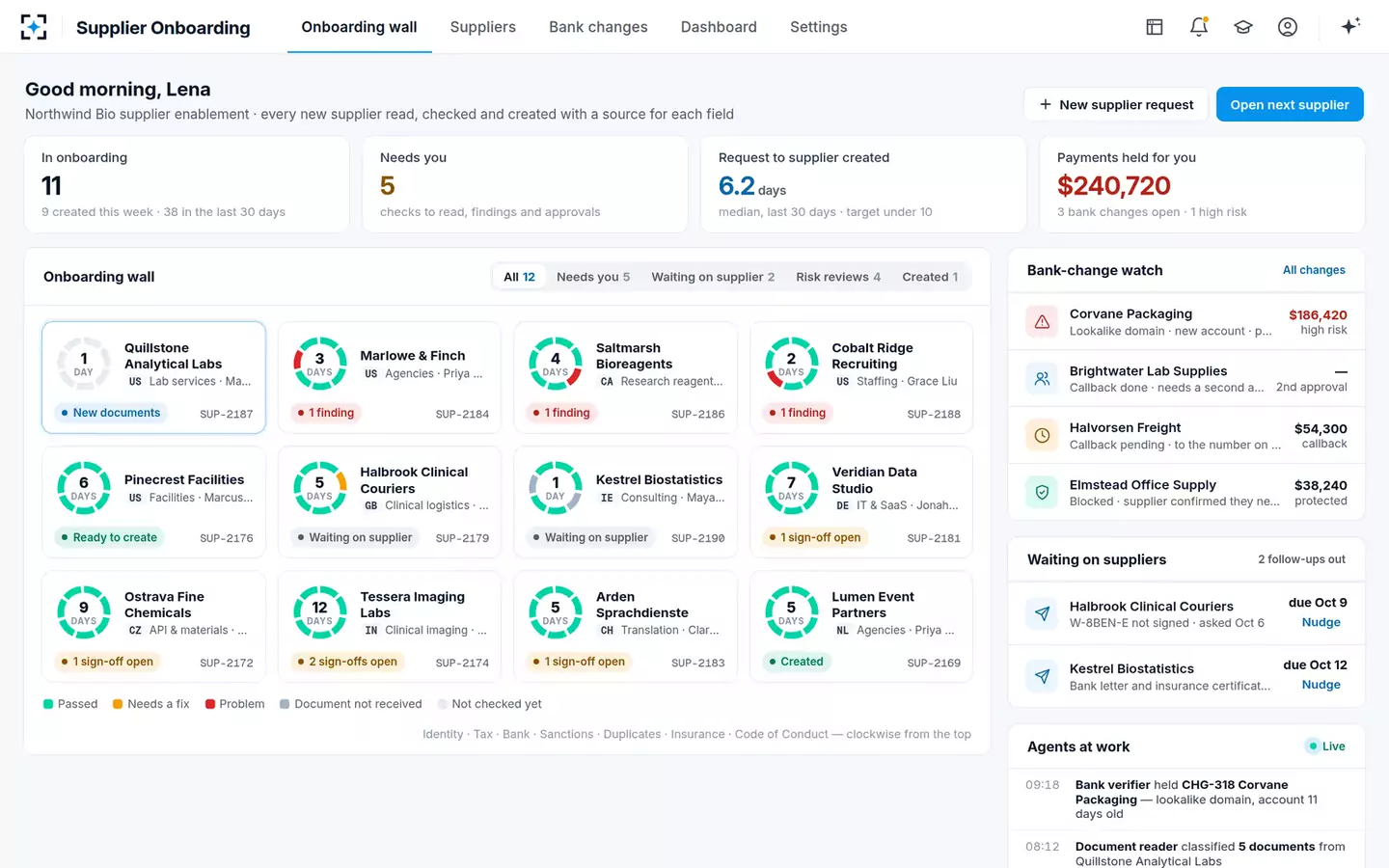Click the green Passed legend swatch
Image resolution: width=1389 pixels, height=868 pixels.
tap(48, 704)
